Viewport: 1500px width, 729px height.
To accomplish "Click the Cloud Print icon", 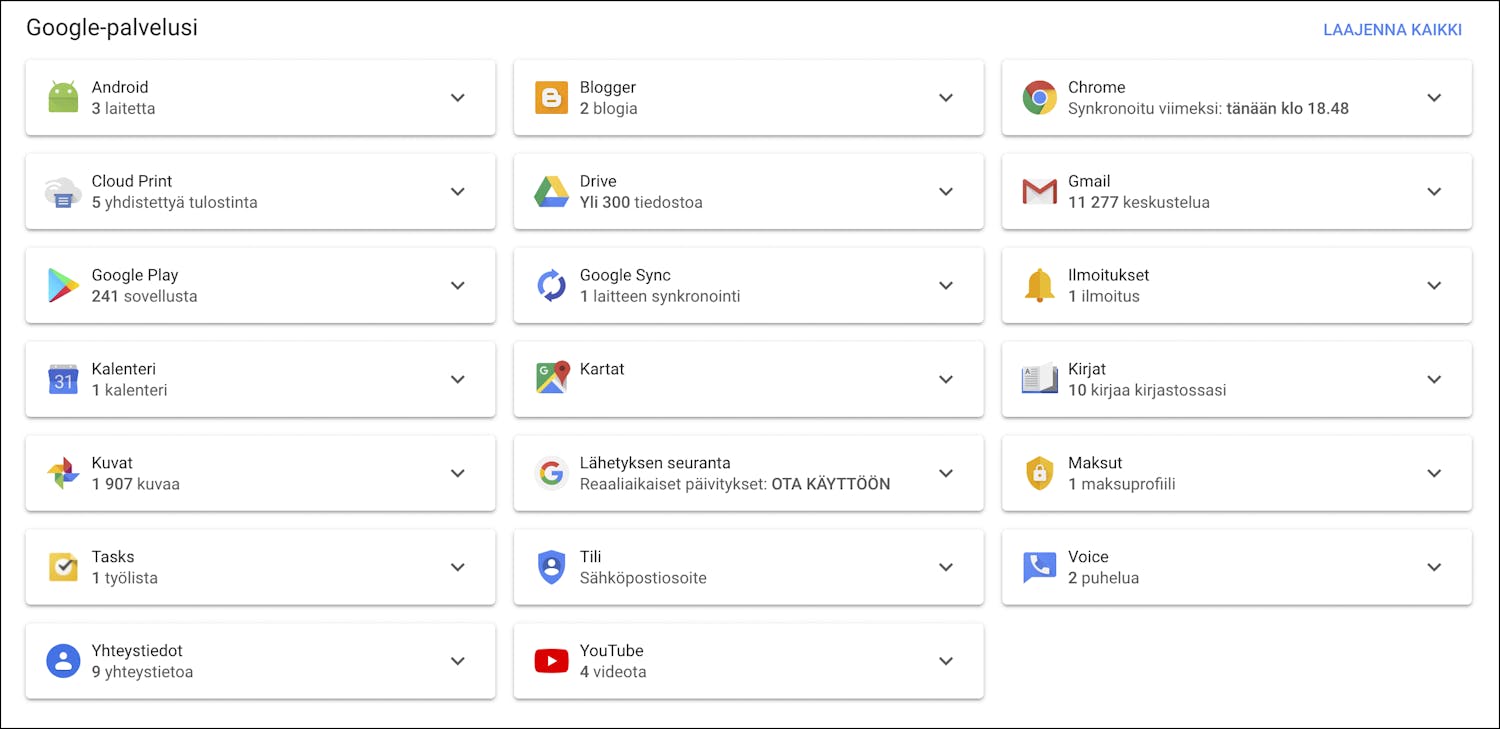I will click(x=63, y=192).
